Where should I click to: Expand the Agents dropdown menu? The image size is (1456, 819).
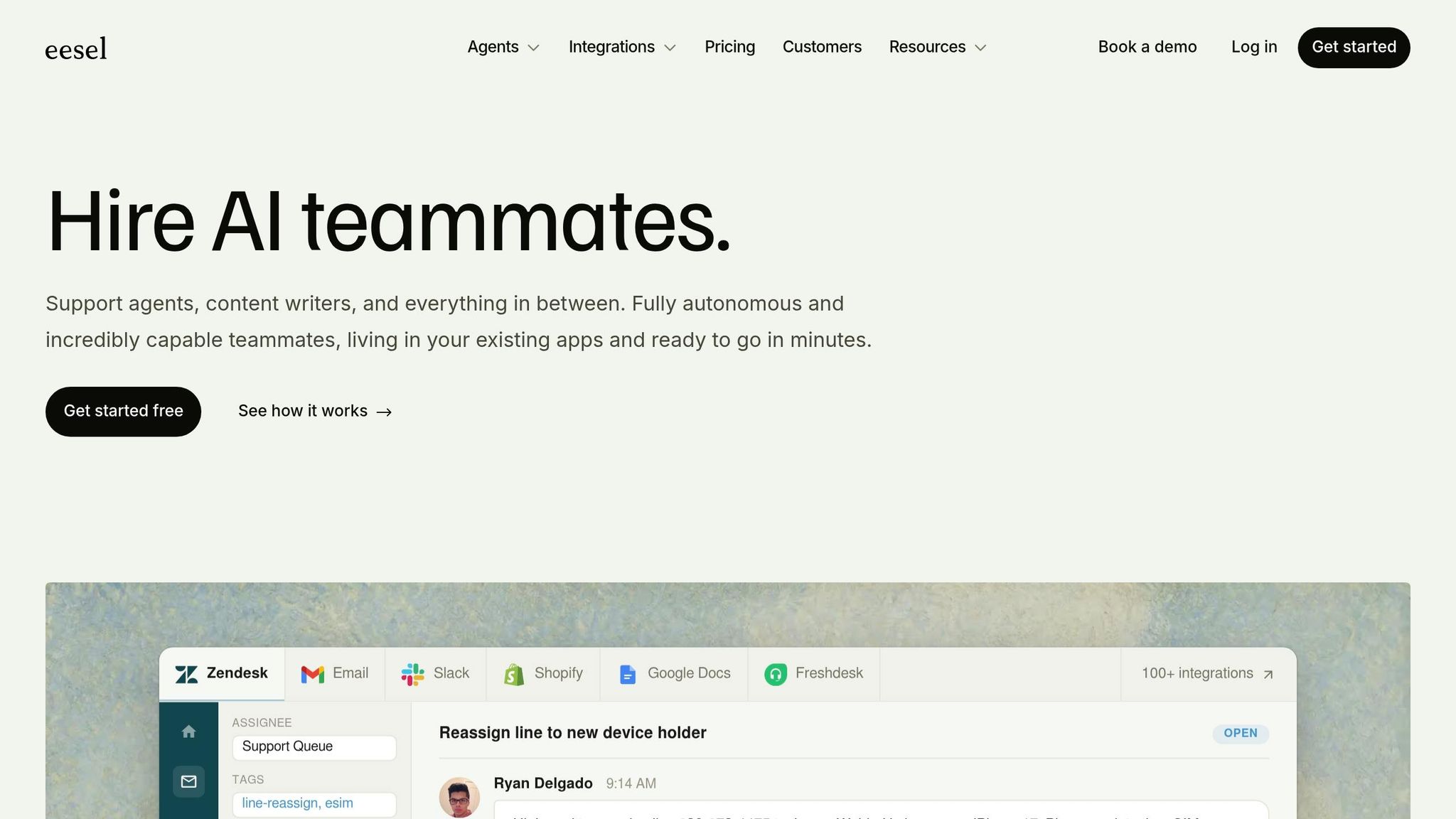[x=503, y=47]
